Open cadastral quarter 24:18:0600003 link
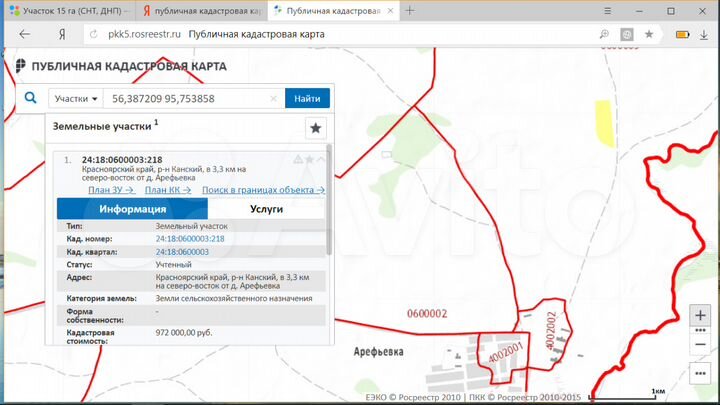720x405 pixels. point(182,252)
